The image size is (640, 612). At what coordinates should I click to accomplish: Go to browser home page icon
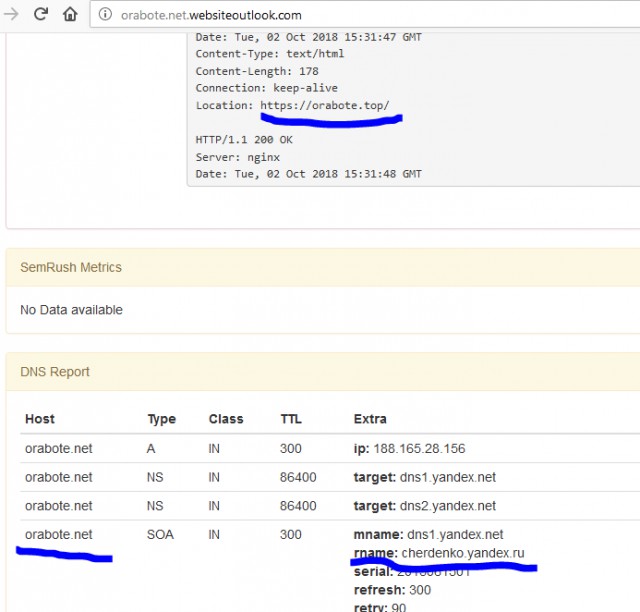coord(70,15)
